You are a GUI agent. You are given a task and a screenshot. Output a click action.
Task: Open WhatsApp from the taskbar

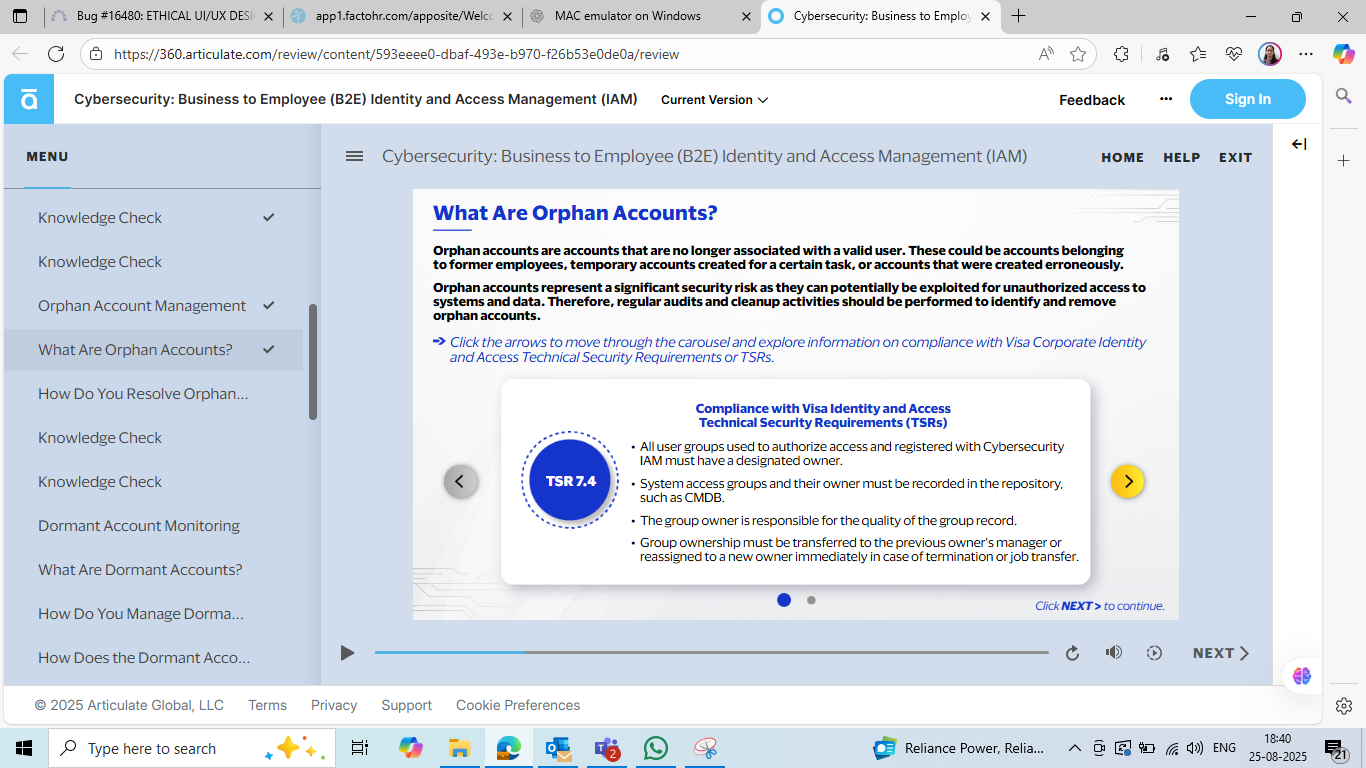pos(655,748)
